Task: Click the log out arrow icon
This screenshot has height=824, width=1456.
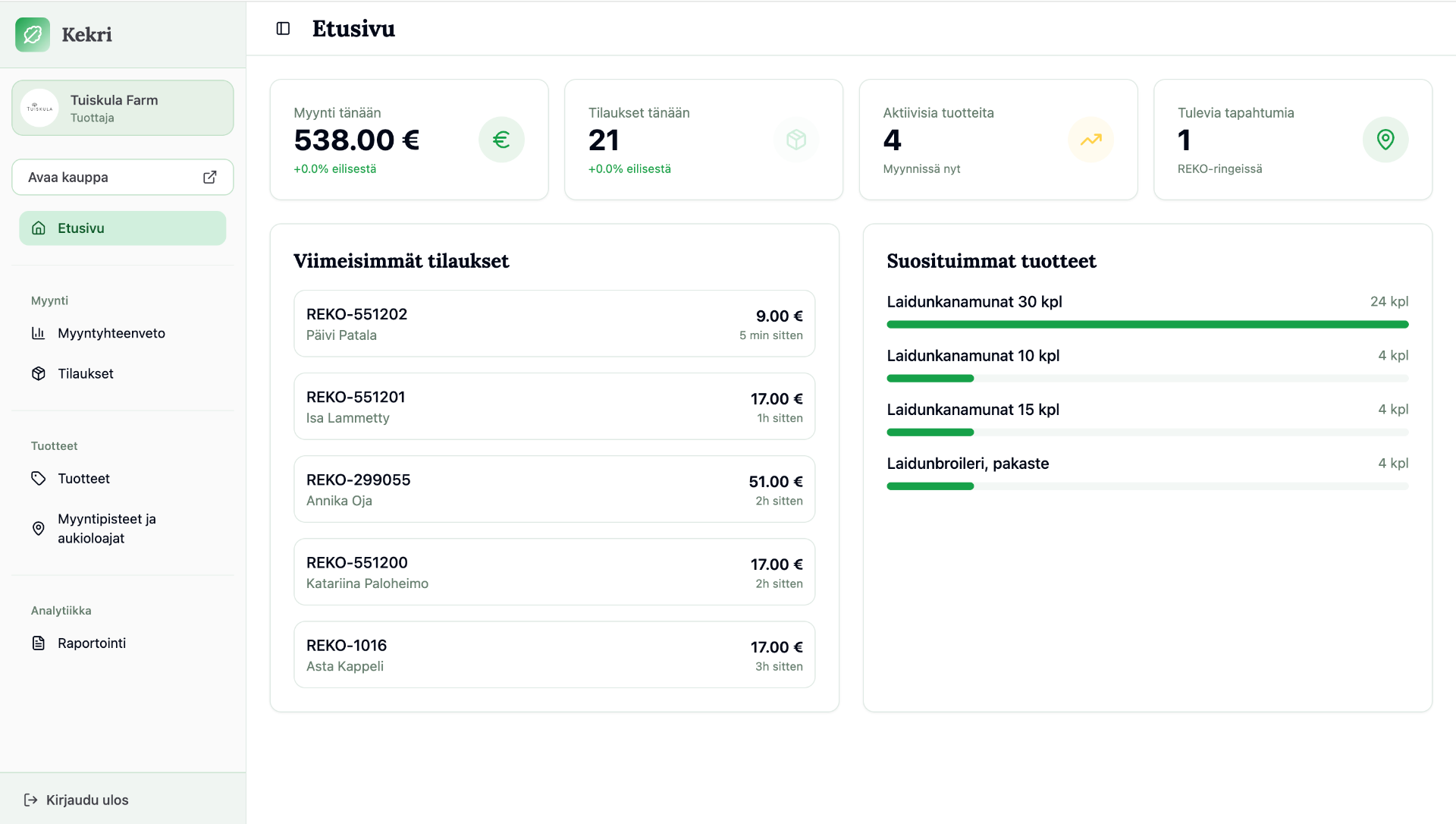Action: tap(31, 800)
